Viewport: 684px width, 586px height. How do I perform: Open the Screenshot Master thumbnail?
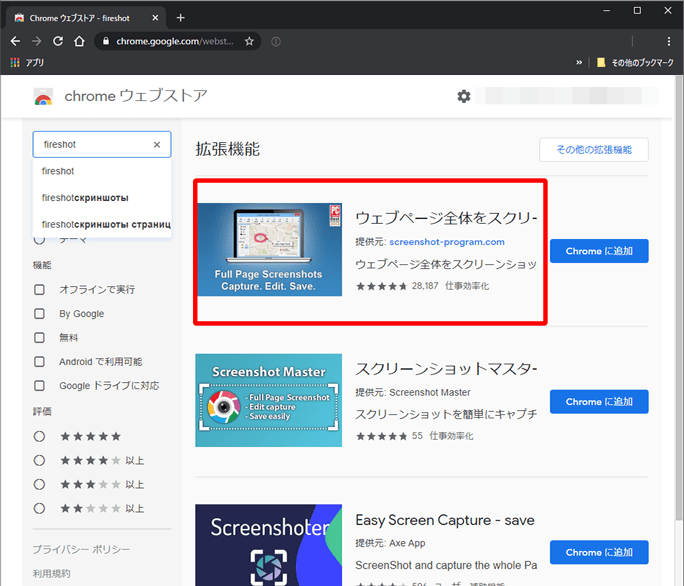coord(269,400)
